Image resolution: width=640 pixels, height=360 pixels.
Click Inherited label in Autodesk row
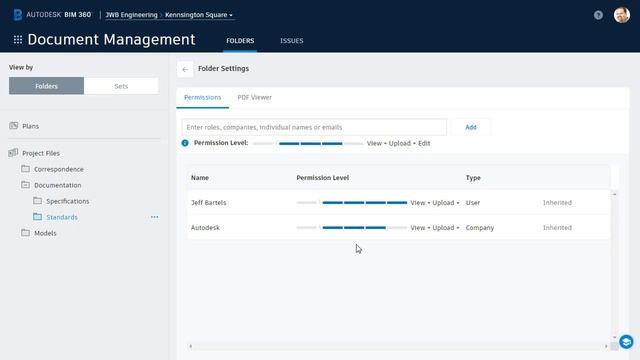coord(557,228)
